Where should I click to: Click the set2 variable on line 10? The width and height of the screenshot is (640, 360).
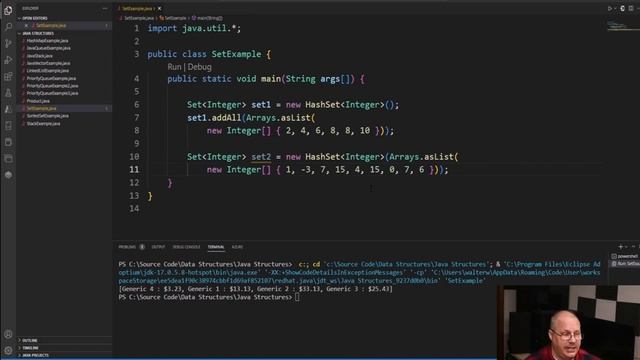point(261,157)
